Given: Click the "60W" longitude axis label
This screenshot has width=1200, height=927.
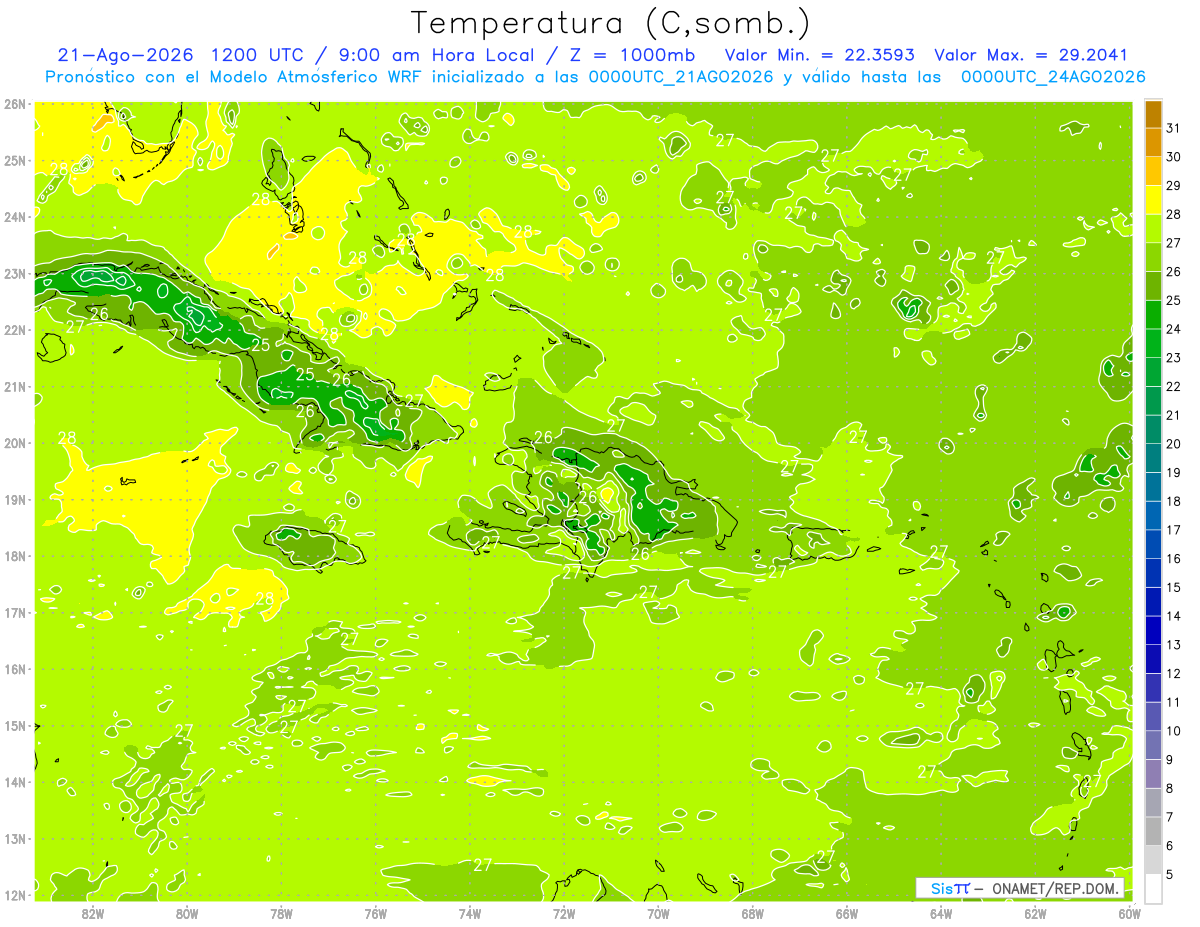Looking at the screenshot, I should [1130, 913].
